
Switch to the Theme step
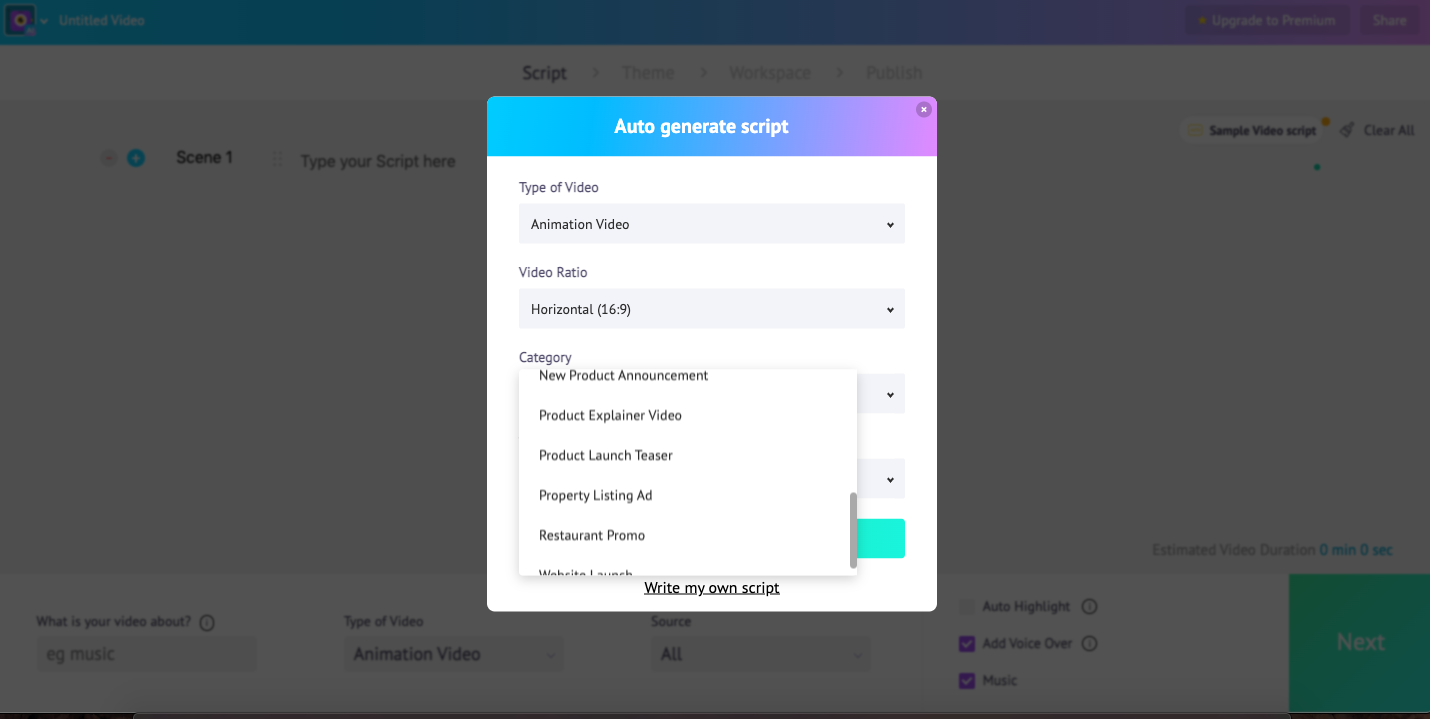coord(648,72)
